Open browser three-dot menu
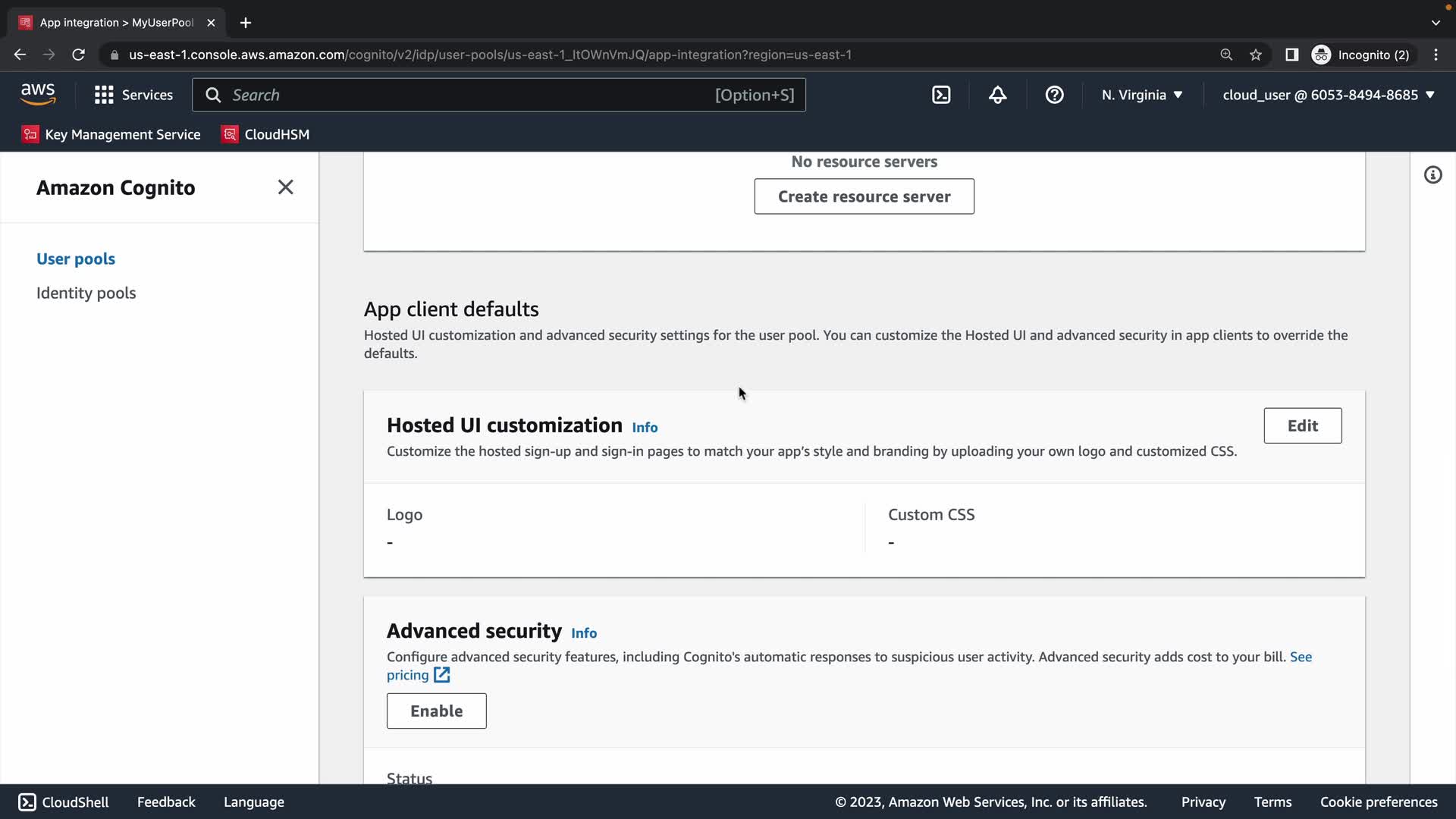 click(x=1436, y=55)
